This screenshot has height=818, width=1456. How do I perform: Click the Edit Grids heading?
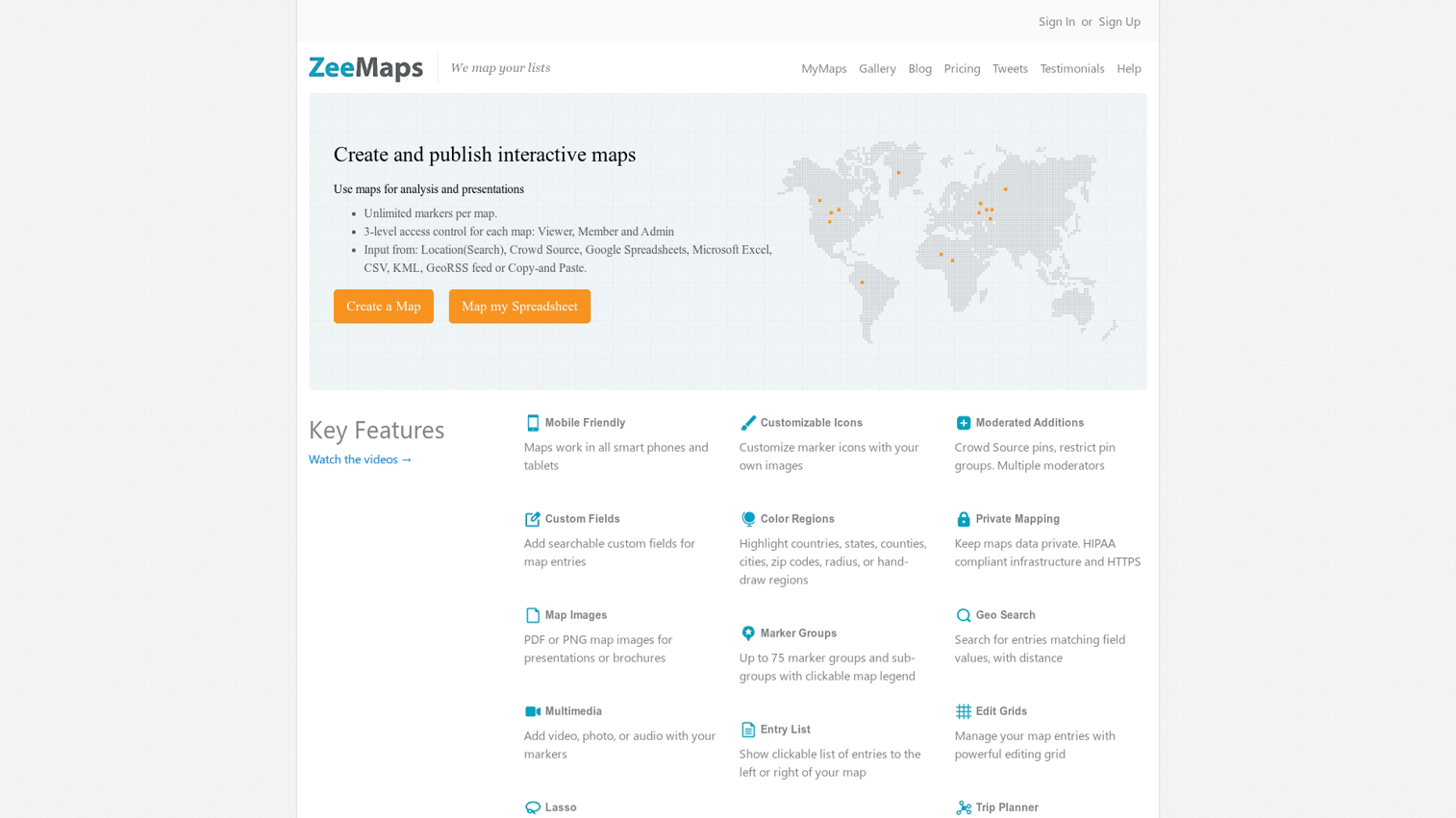tap(1001, 711)
